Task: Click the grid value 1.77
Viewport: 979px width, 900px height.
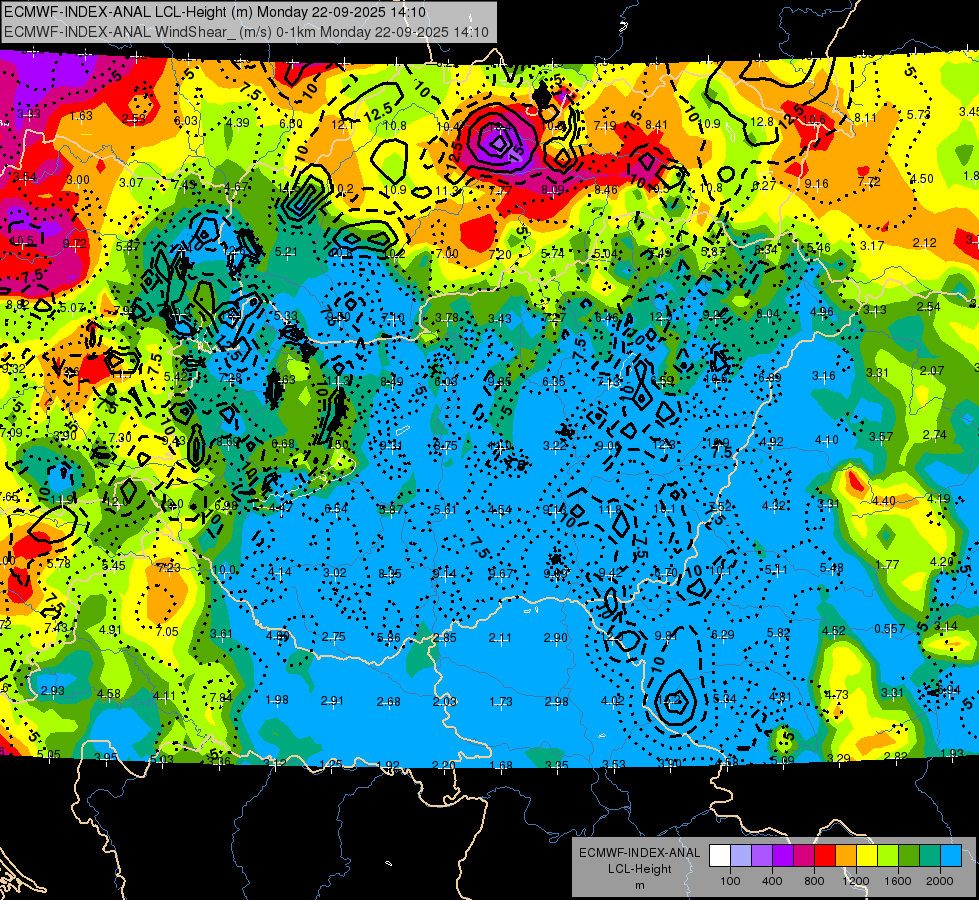Action: (x=887, y=565)
